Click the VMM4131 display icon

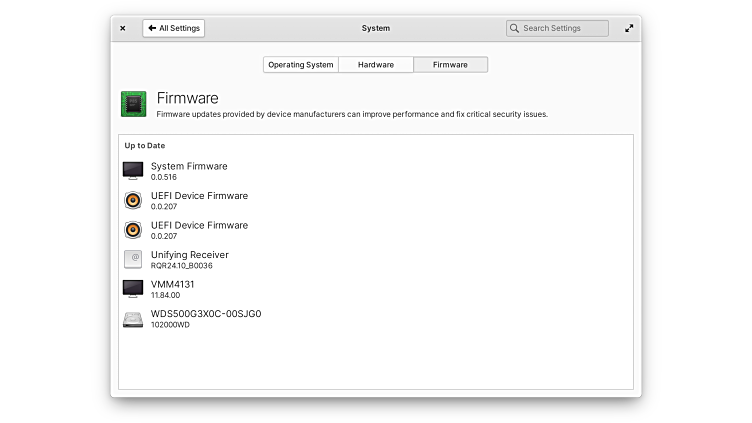point(133,289)
